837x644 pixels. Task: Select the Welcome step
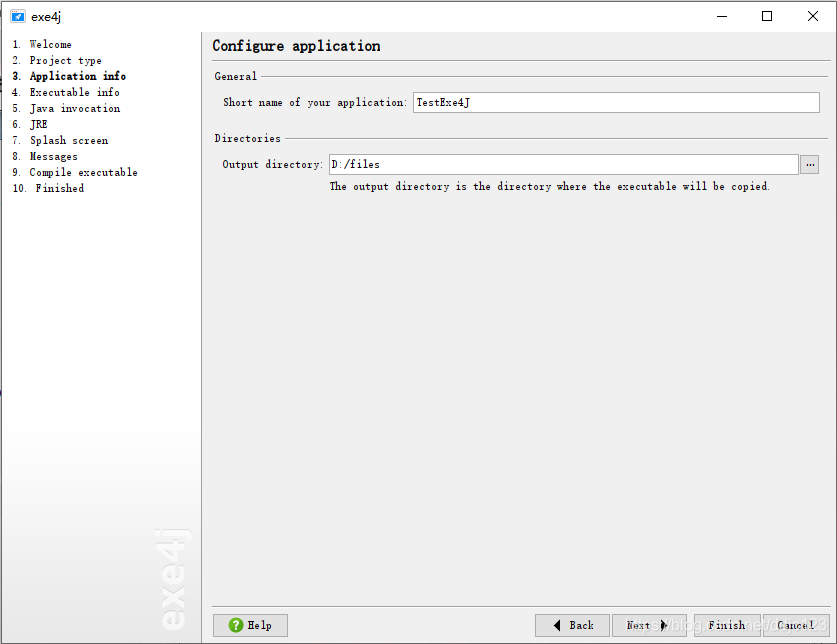(x=42, y=44)
